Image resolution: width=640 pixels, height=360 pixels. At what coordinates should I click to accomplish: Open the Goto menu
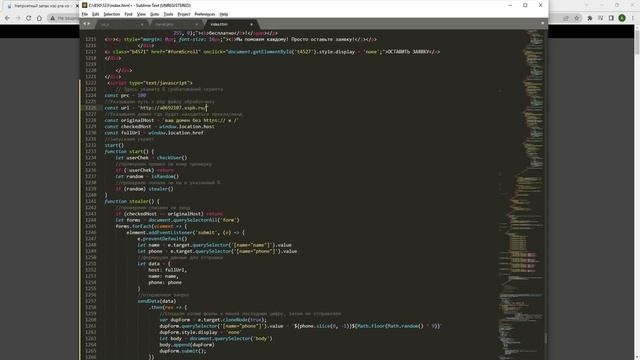tap(154, 14)
